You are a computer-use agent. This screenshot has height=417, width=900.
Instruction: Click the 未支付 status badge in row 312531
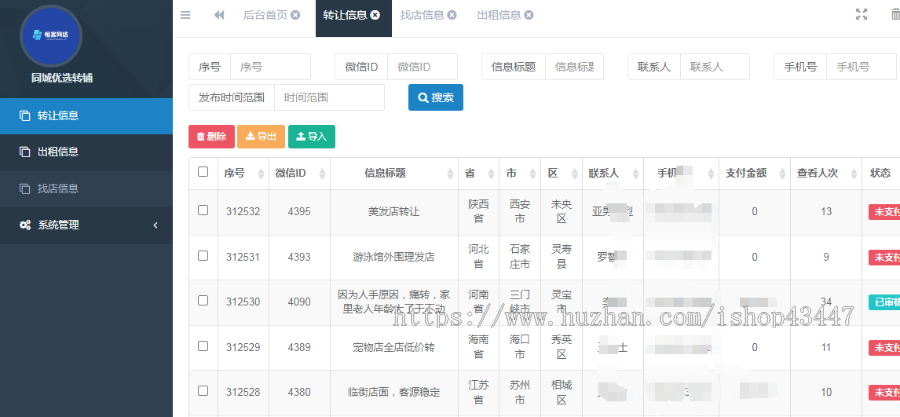[x=884, y=258]
